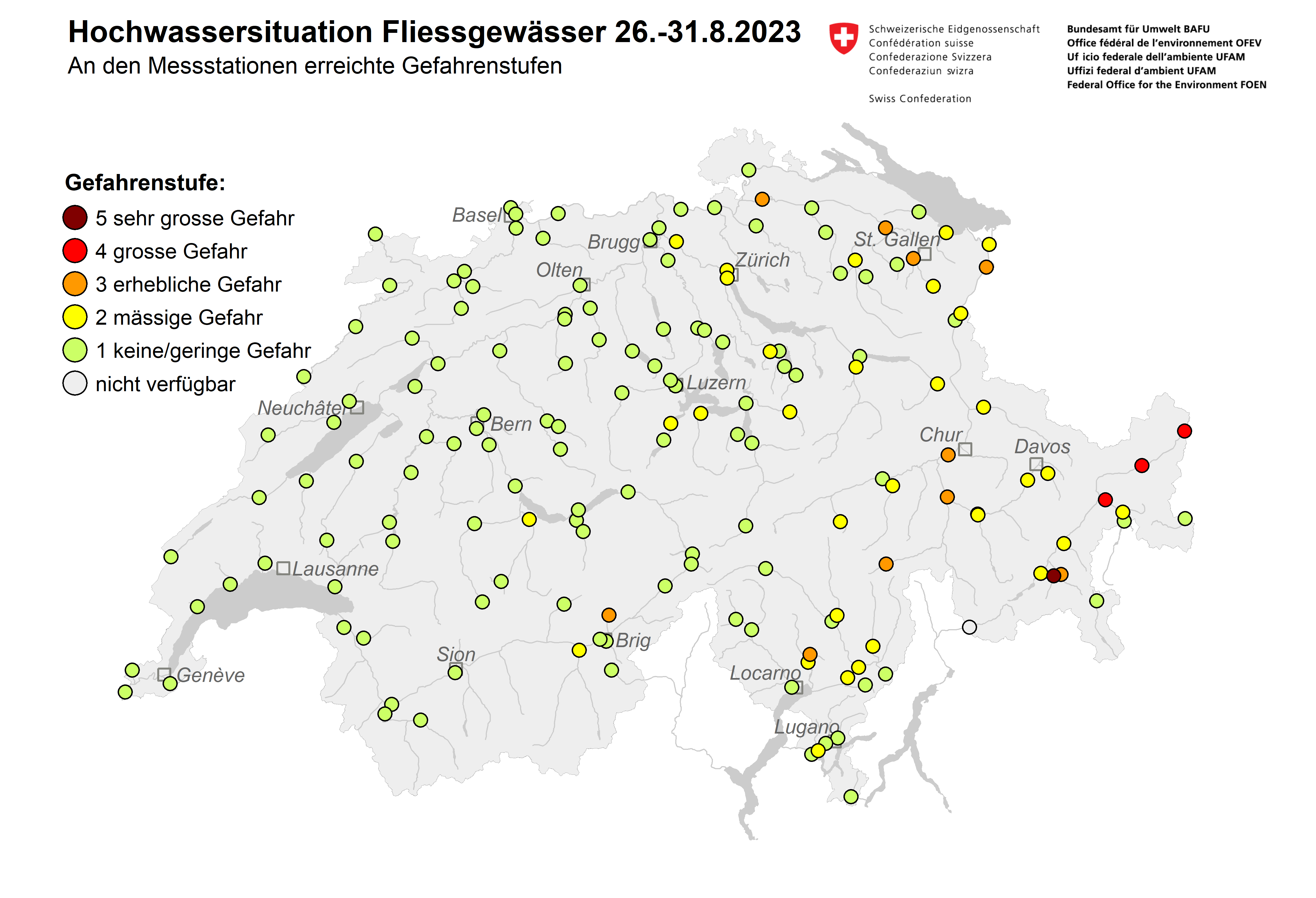
Task: Click the Luzern city label
Action: click(716, 382)
